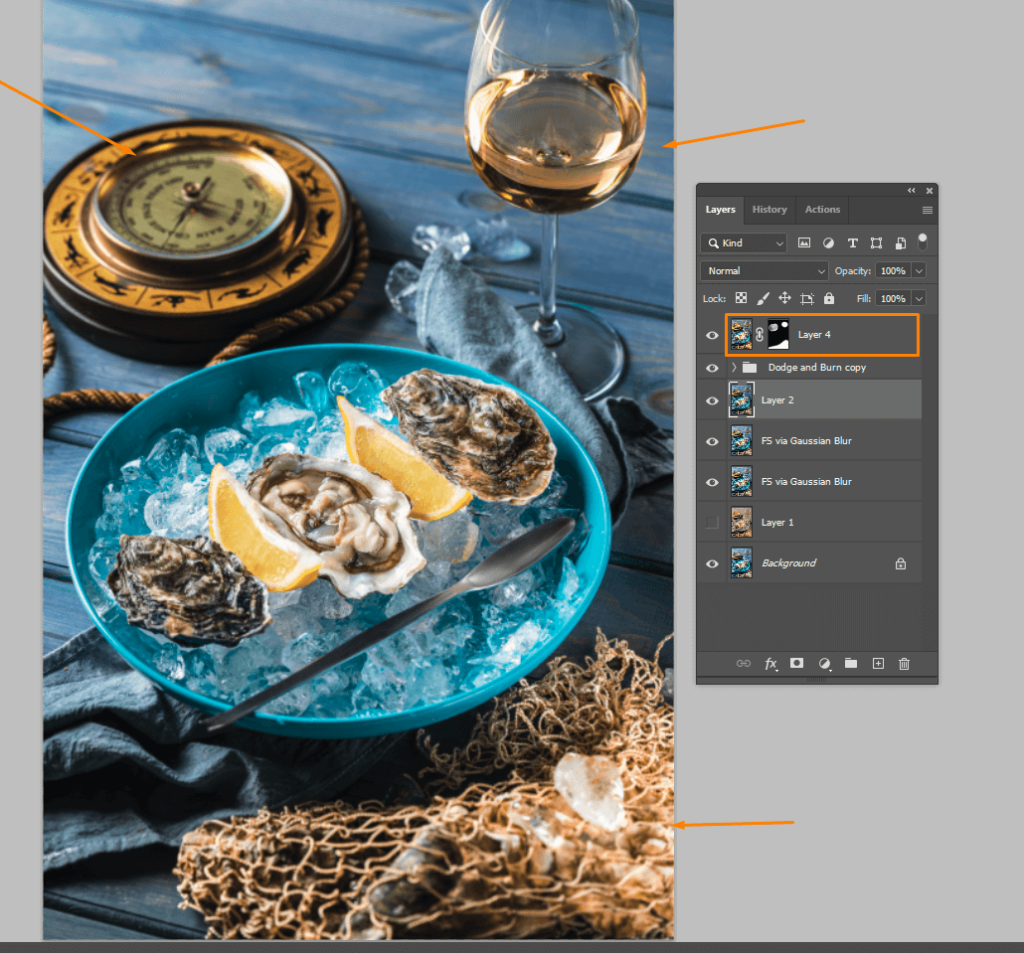This screenshot has height=953, width=1024.
Task: Create a new group in Layers panel
Action: pyautogui.click(x=851, y=663)
